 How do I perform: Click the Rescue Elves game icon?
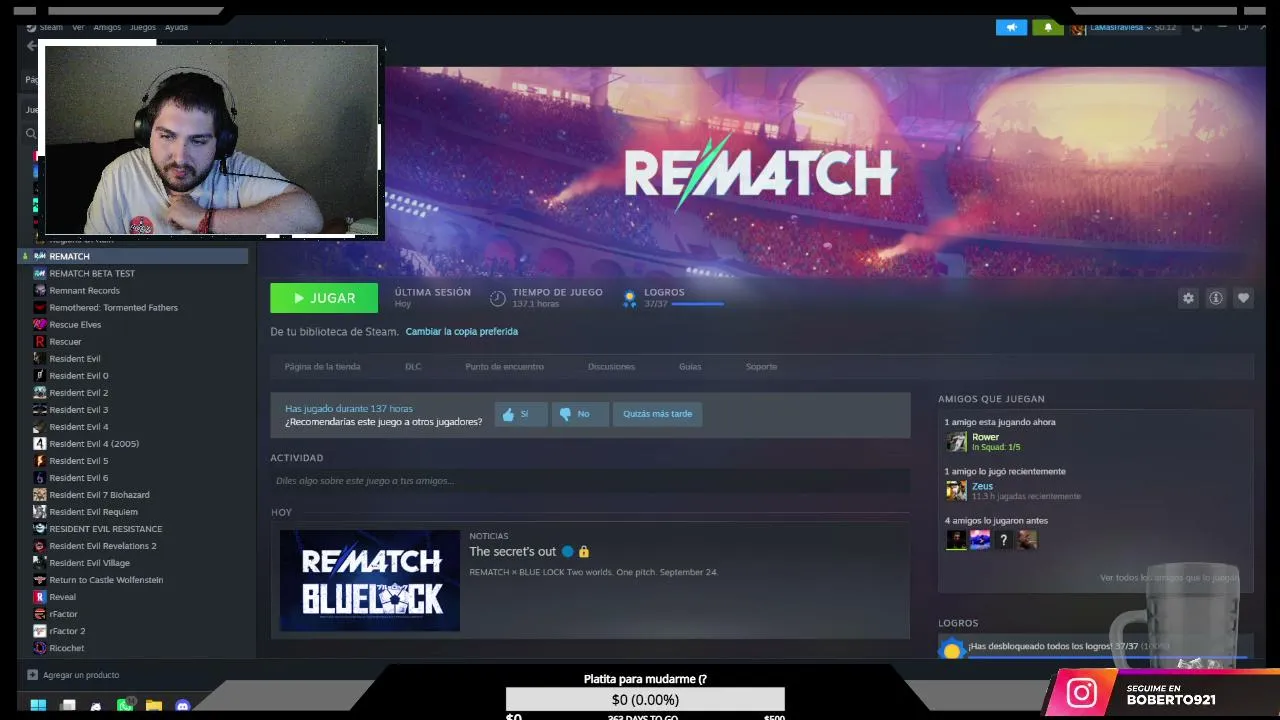[x=39, y=325]
